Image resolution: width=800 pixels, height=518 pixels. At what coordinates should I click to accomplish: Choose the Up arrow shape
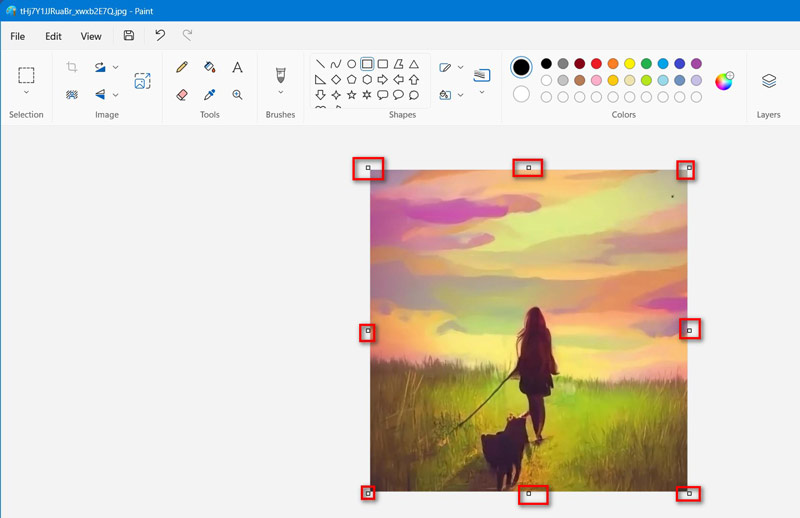pos(414,80)
